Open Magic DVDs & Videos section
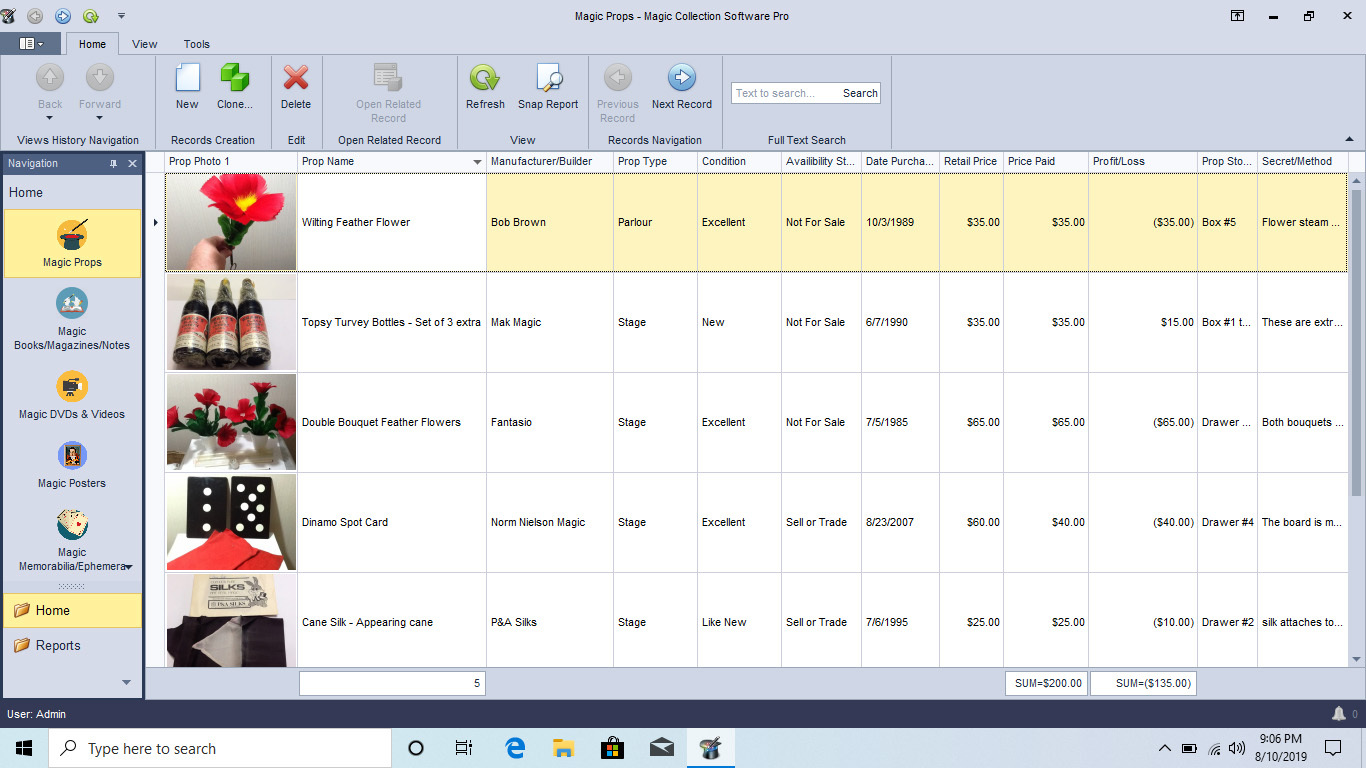Viewport: 1366px width, 768px height. click(72, 396)
